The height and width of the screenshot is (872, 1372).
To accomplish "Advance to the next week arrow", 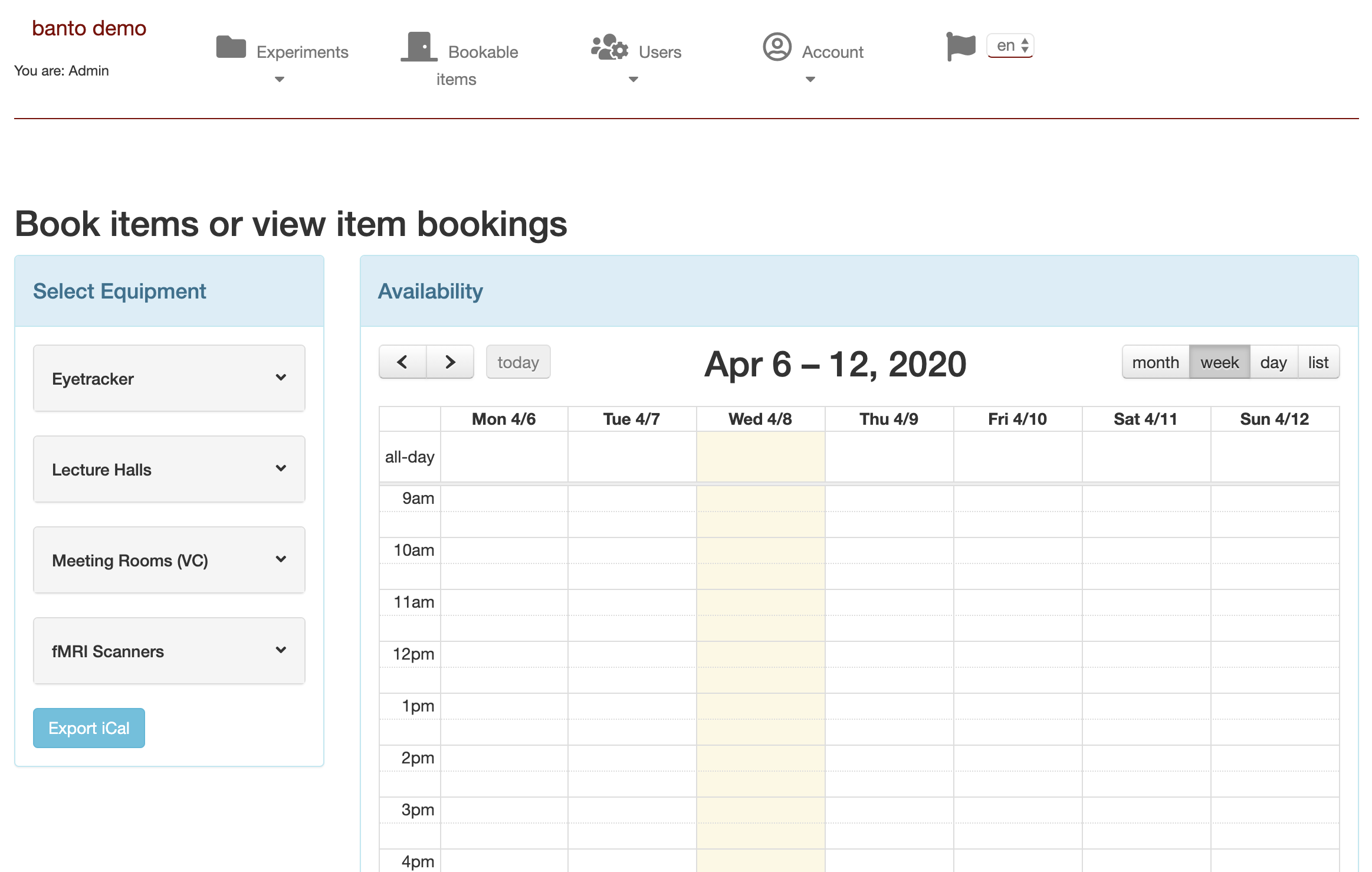I will coord(450,362).
